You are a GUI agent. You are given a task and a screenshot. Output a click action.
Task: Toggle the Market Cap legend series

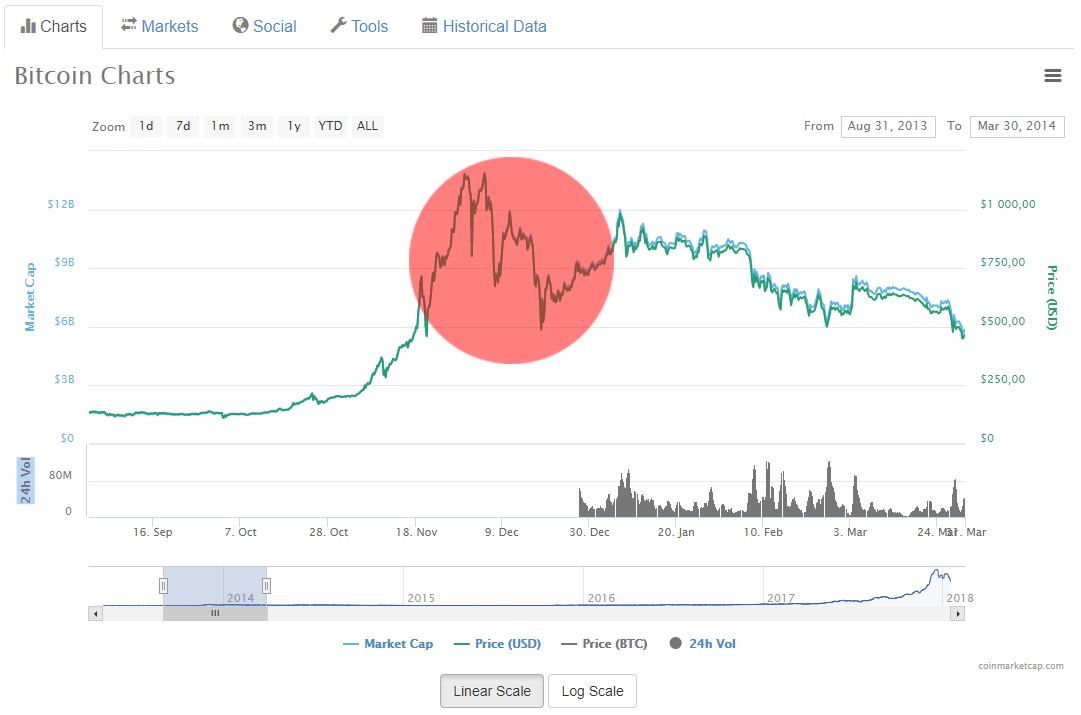click(x=388, y=644)
